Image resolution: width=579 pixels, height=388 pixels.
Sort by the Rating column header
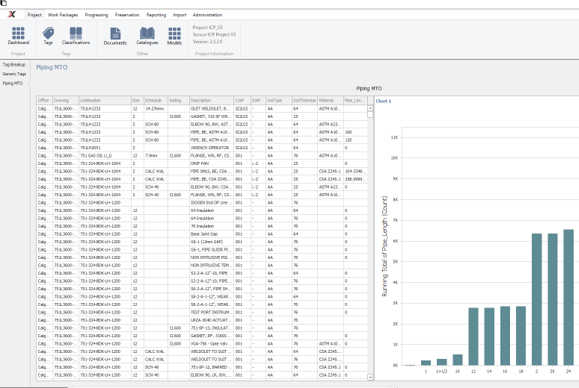point(178,100)
